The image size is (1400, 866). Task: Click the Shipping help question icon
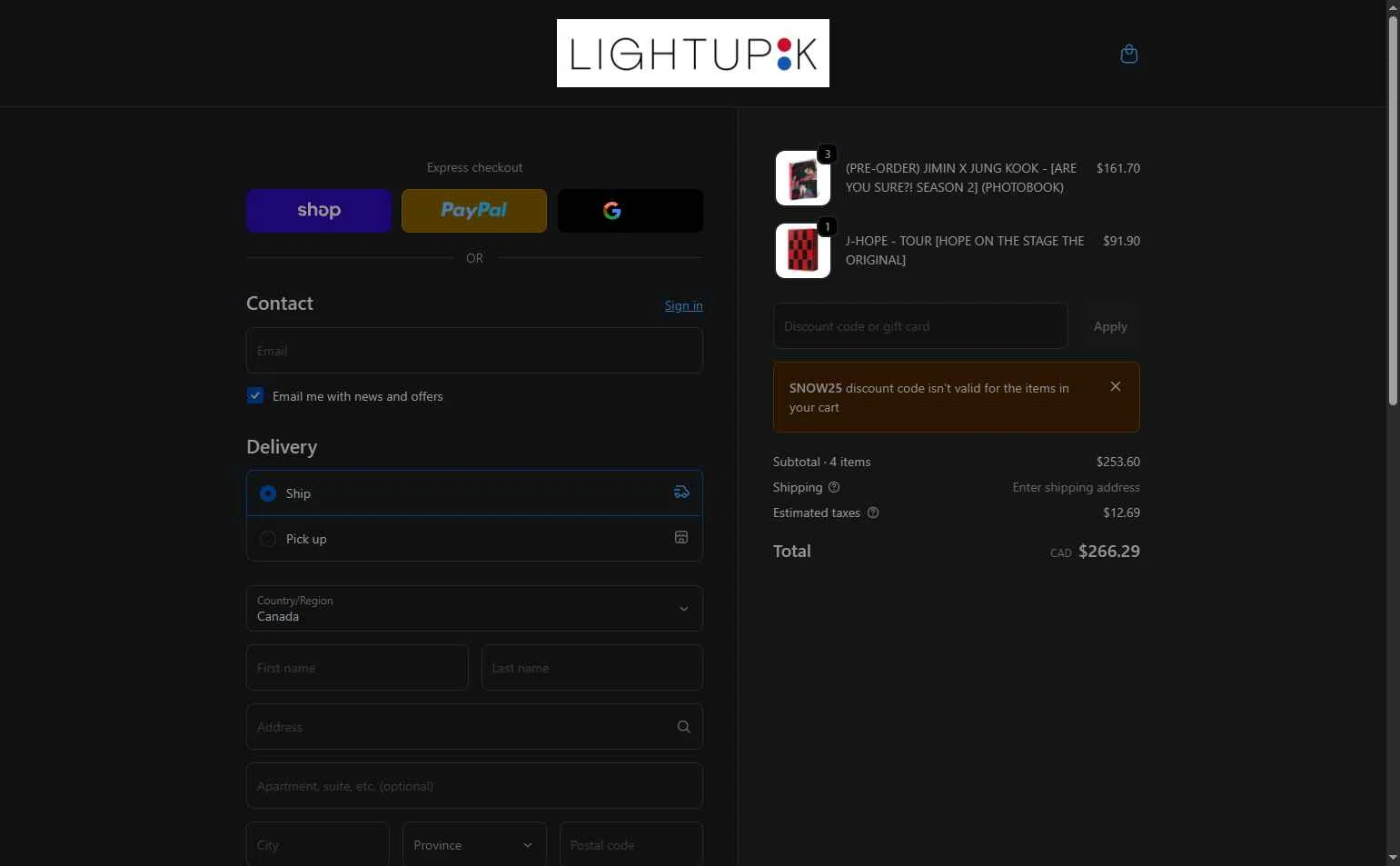pos(834,487)
